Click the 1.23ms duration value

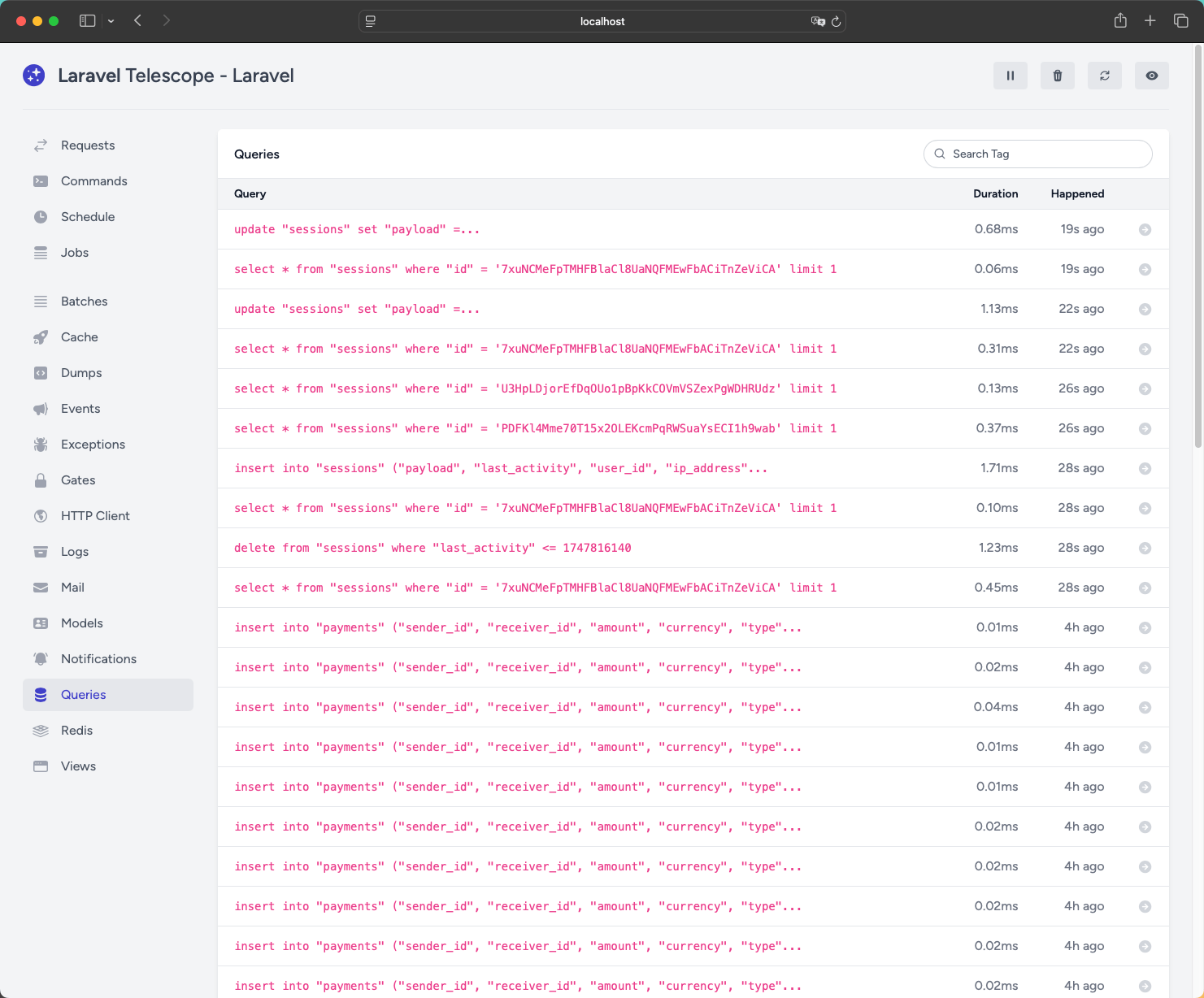tap(998, 549)
